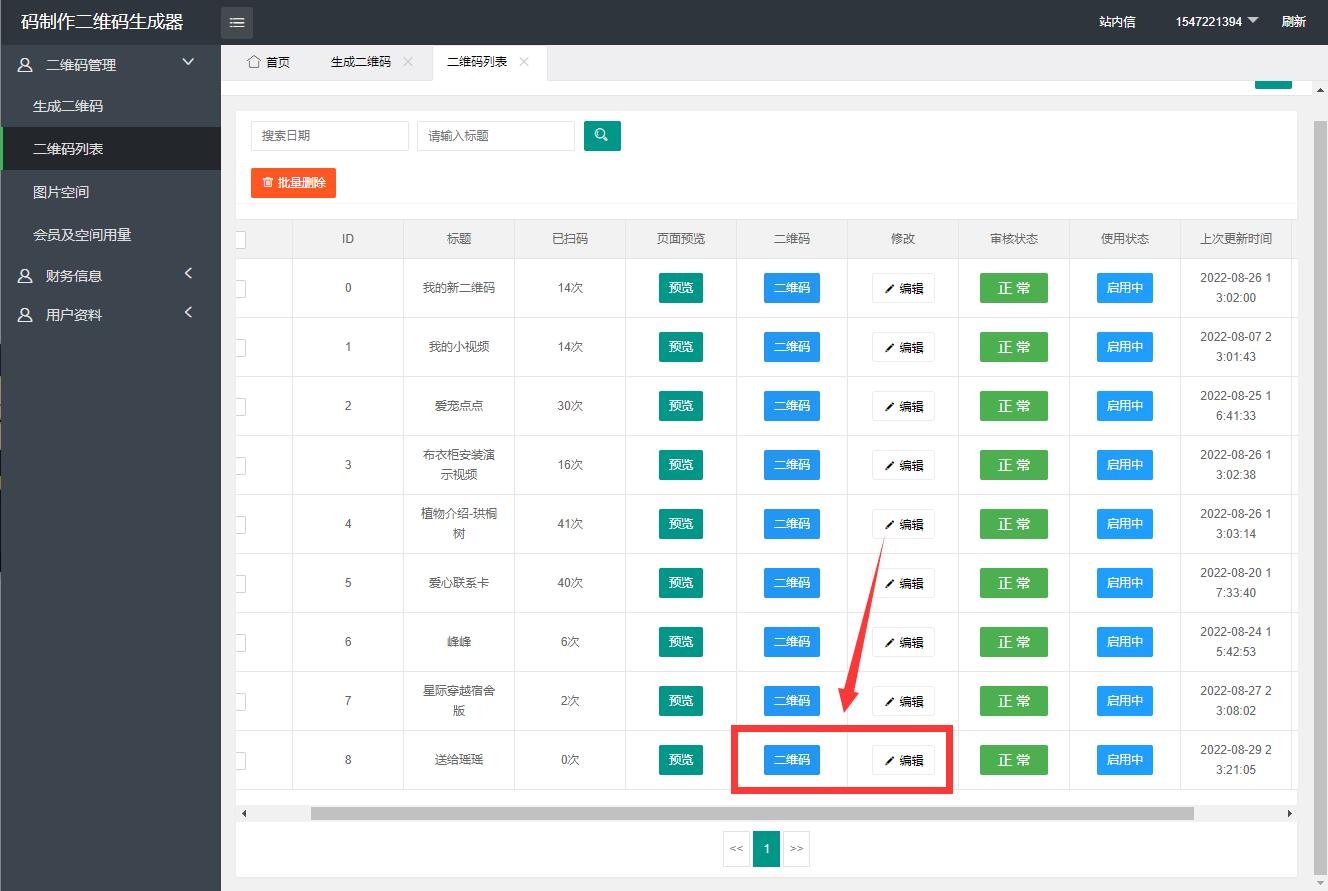Toggle sidebar with the hamburger menu icon

click(237, 22)
